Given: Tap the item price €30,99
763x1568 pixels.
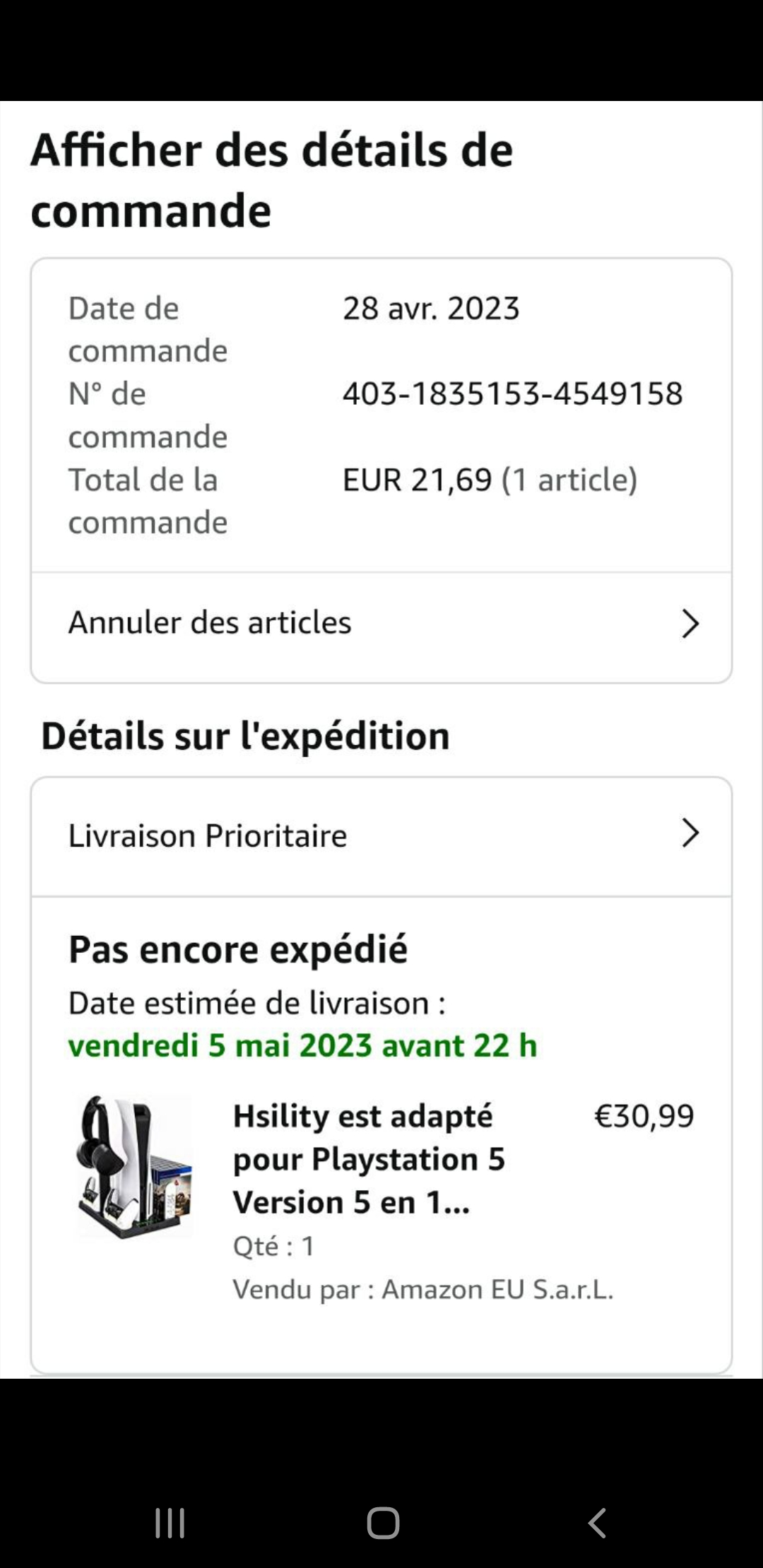Looking at the screenshot, I should point(644,1116).
